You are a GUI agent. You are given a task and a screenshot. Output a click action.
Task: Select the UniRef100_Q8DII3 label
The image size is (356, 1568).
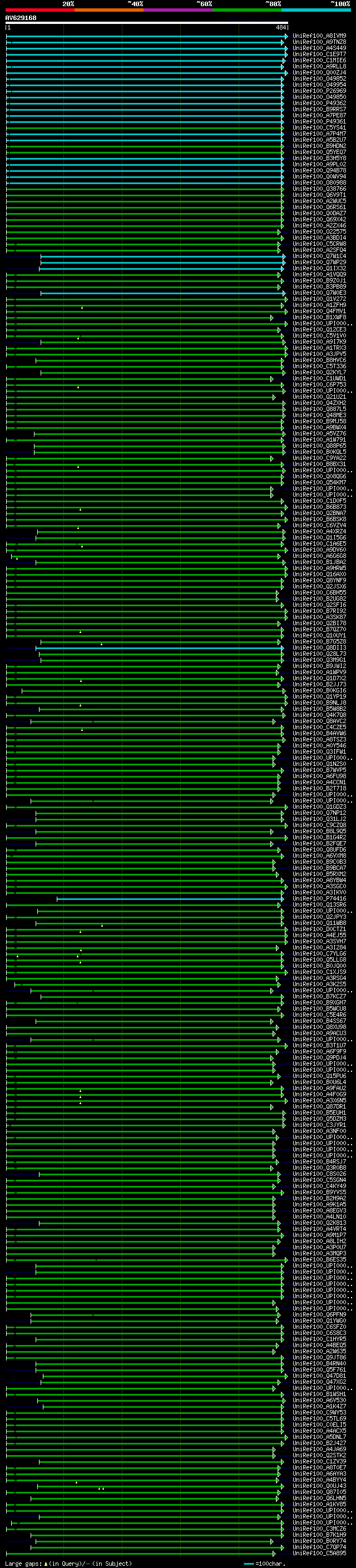(319, 647)
